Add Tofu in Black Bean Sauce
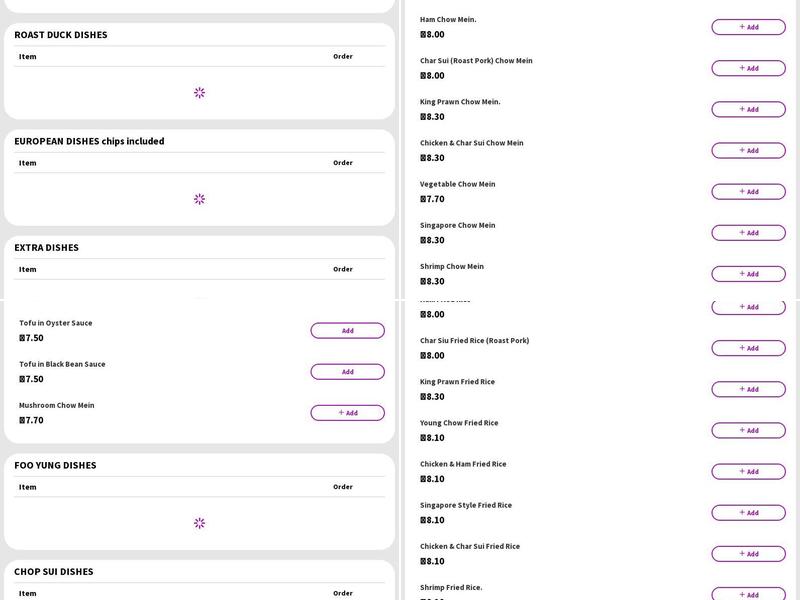 (347, 372)
